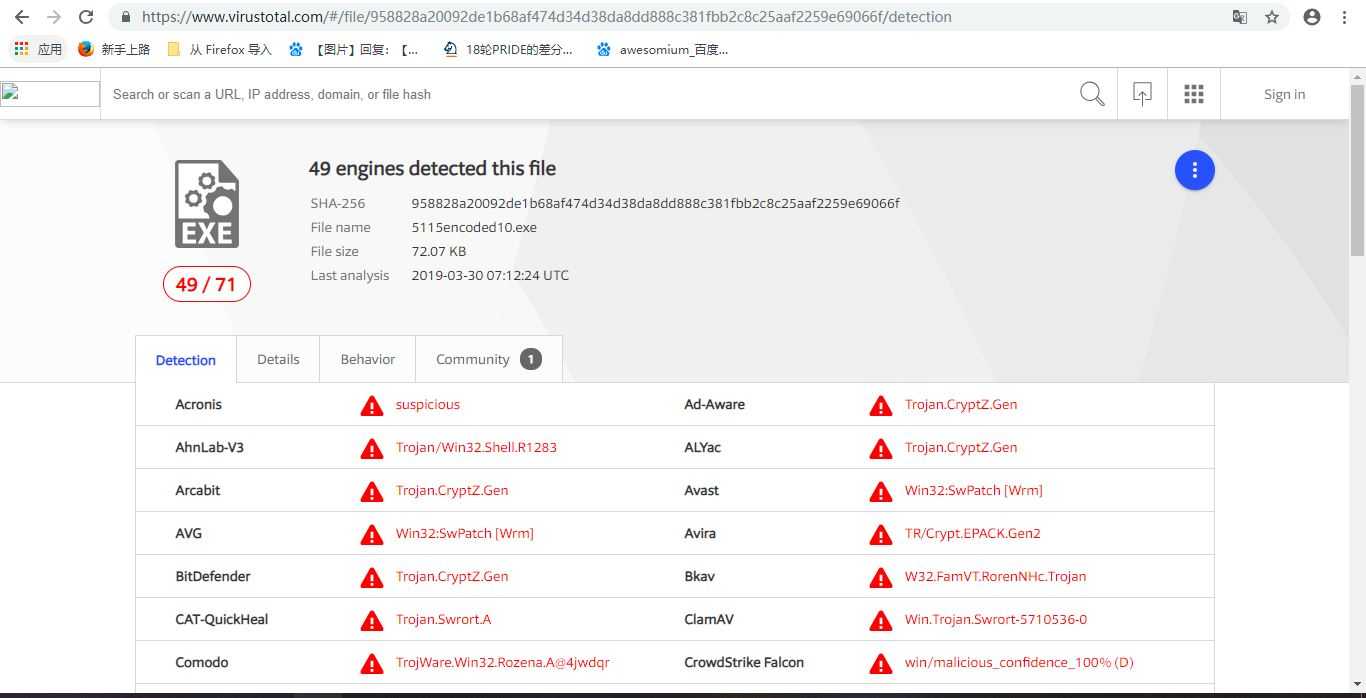The image size is (1366, 698).
Task: Bookmark this page with star icon
Action: 1272,17
